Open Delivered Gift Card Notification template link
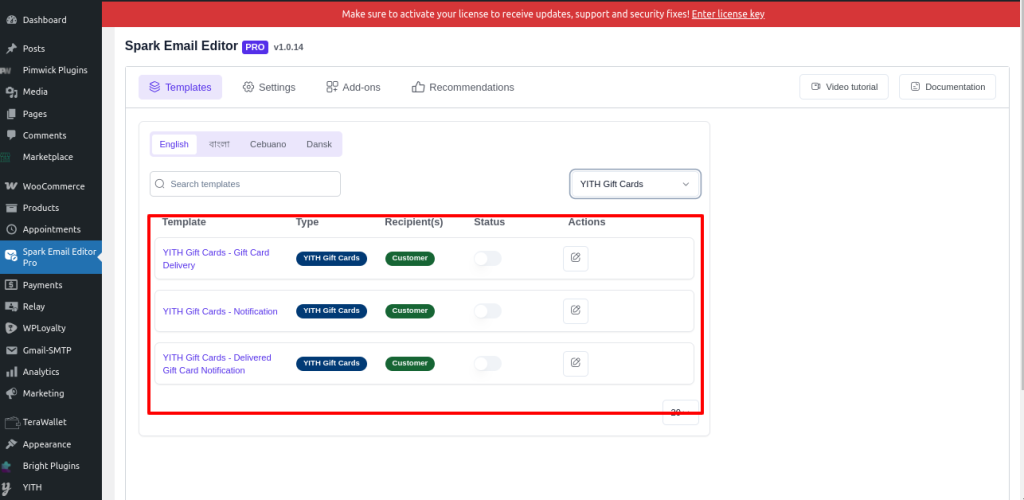This screenshot has width=1024, height=500. coord(217,364)
